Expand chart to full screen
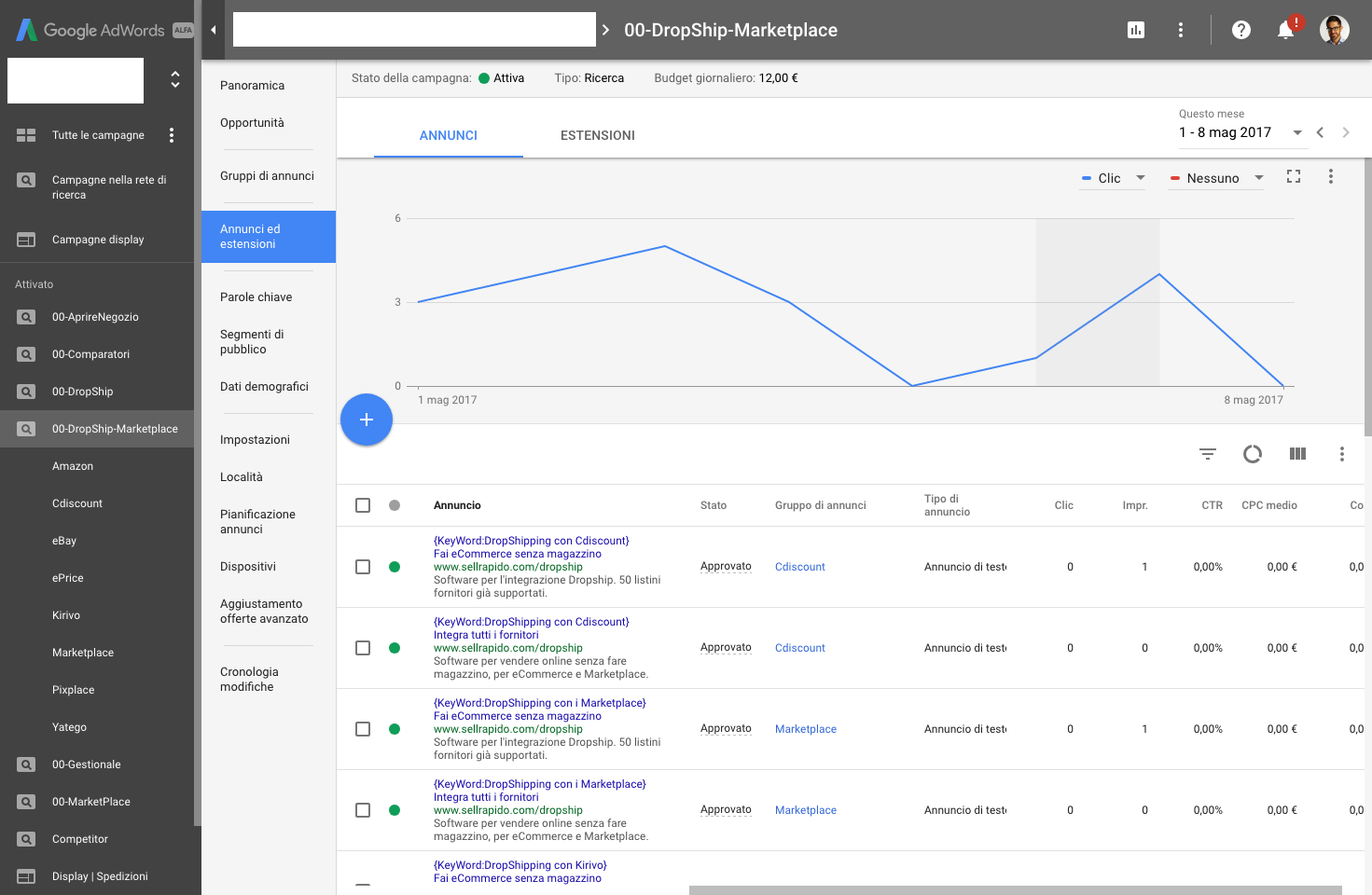Viewport: 1372px width, 895px height. (x=1294, y=176)
